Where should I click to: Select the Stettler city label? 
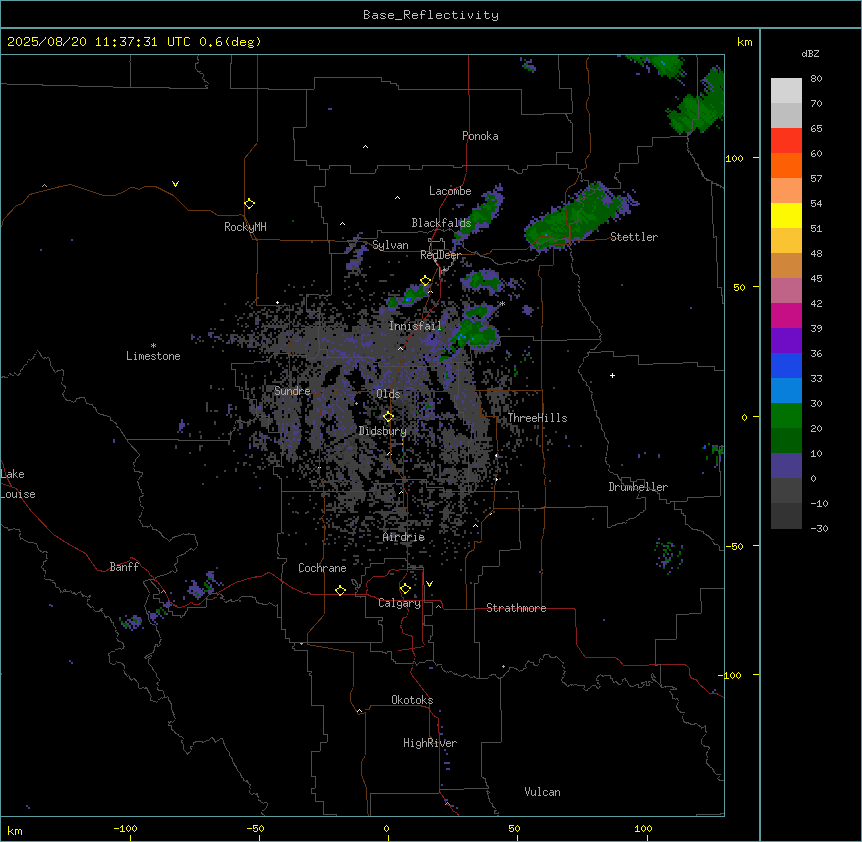(634, 237)
